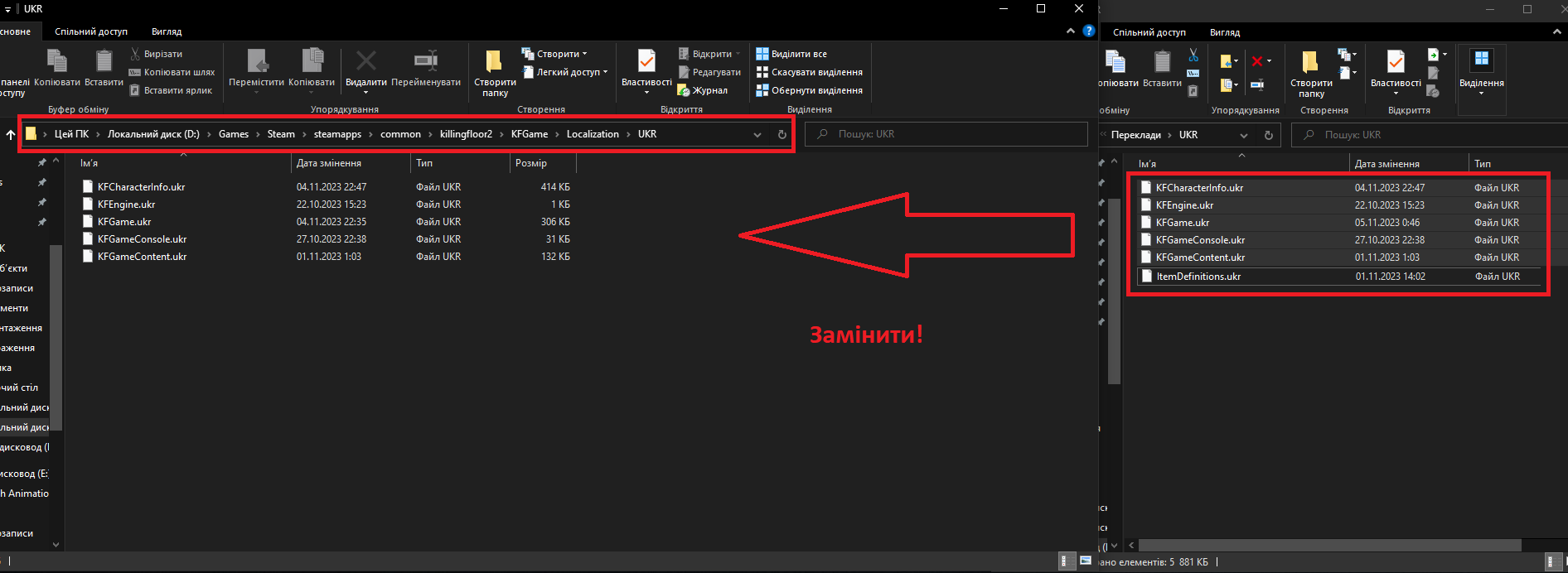Click Копіювати in the Буфер обміну group of Steam window
Image resolution: width=1568 pixels, height=573 pixels.
(x=56, y=68)
